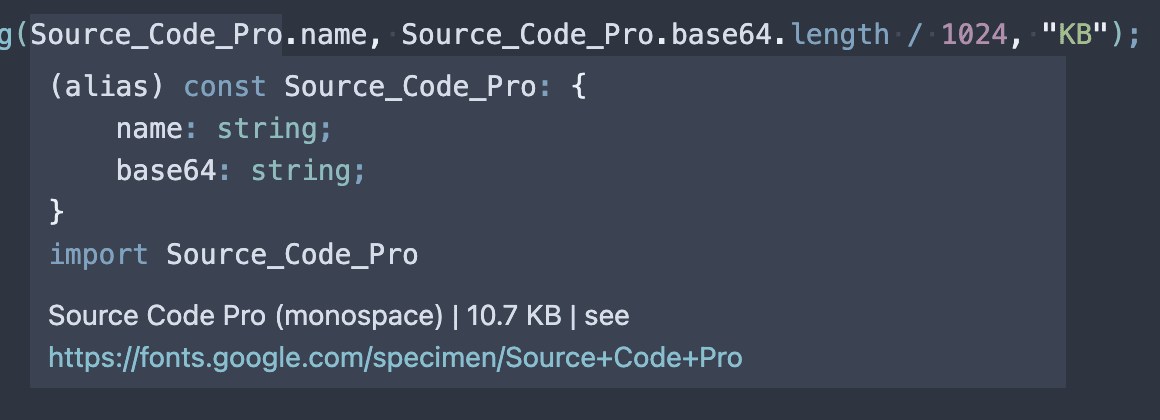Click base64 field in tooltip type definition
This screenshot has height=420, width=1160.
(x=166, y=171)
